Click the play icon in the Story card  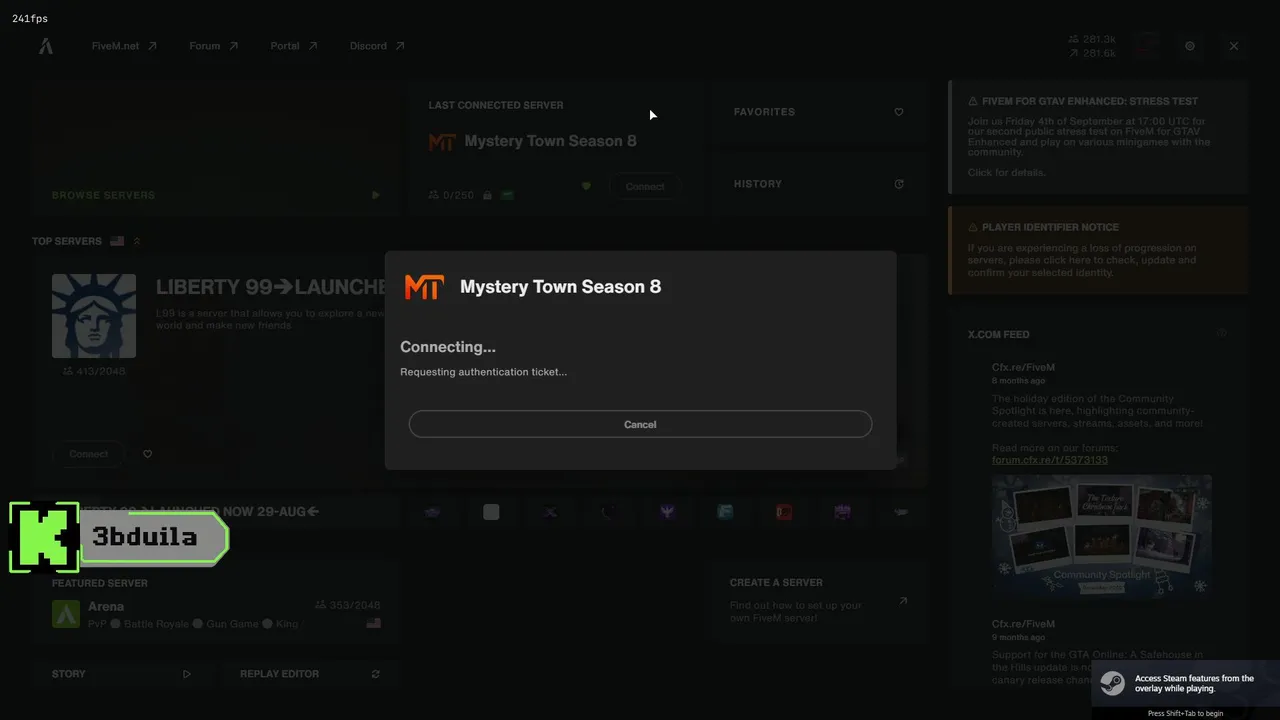click(x=187, y=674)
